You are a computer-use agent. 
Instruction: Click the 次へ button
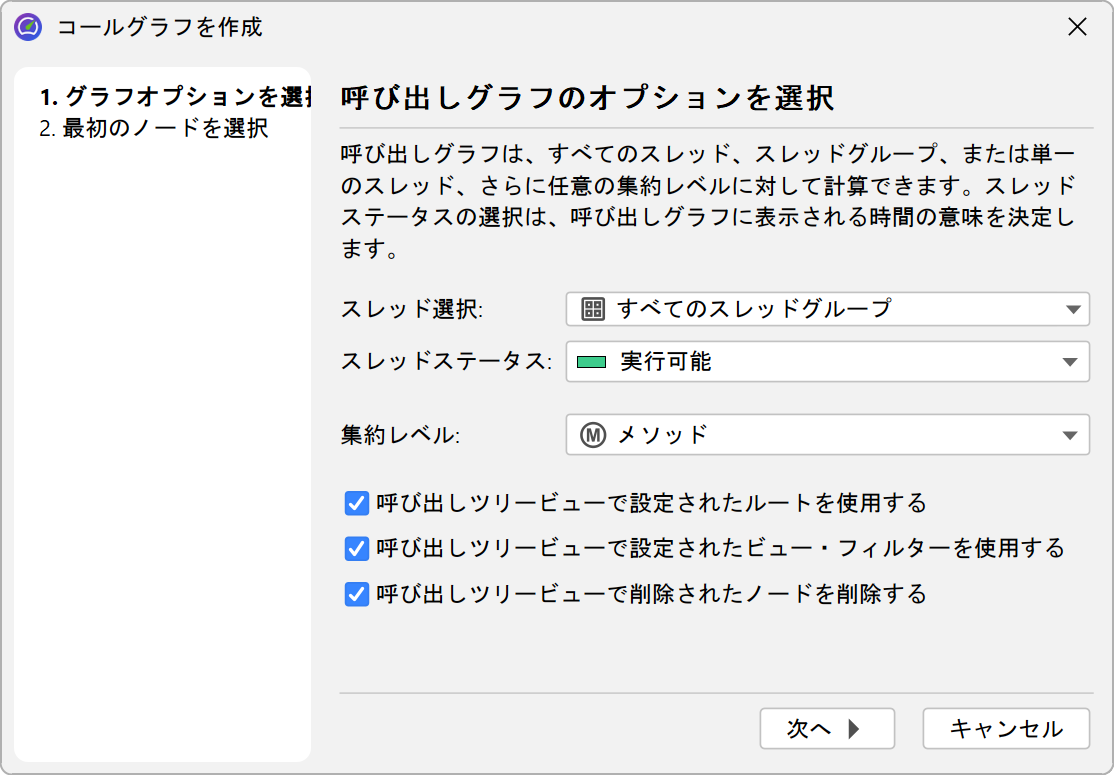tap(826, 729)
